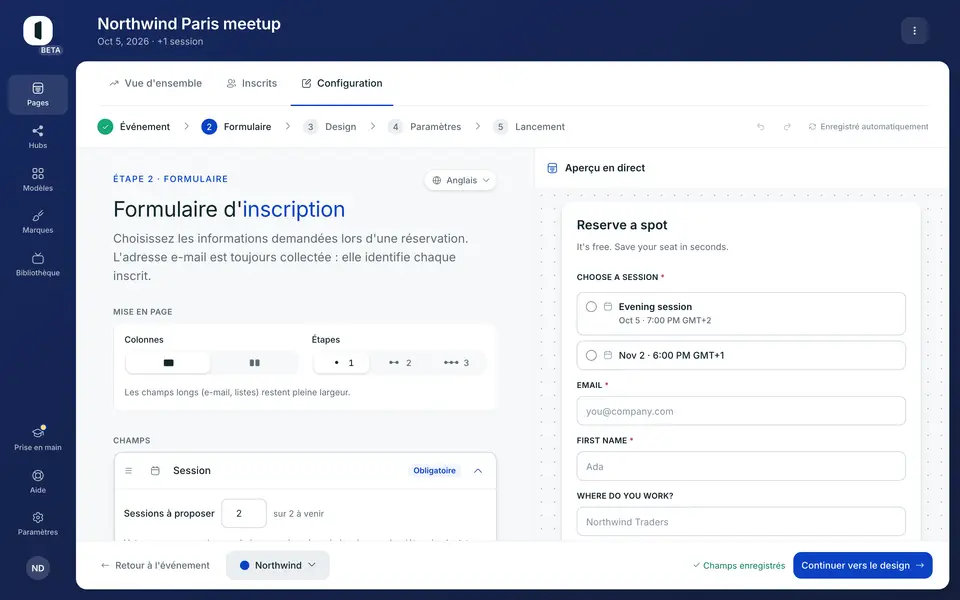Click the Email field in preview
This screenshot has width=960, height=600.
[x=741, y=411]
